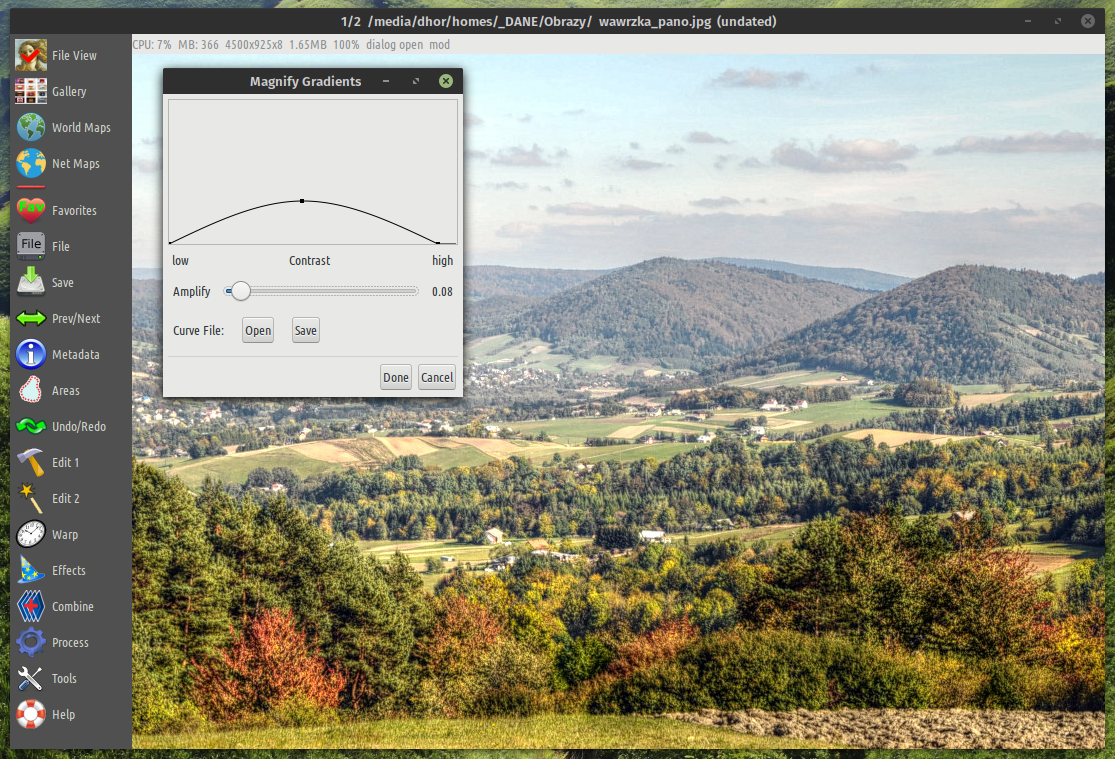This screenshot has height=759, width=1115.
Task: Click the 'Magnify Gradients' dialog title
Action: pyautogui.click(x=305, y=81)
